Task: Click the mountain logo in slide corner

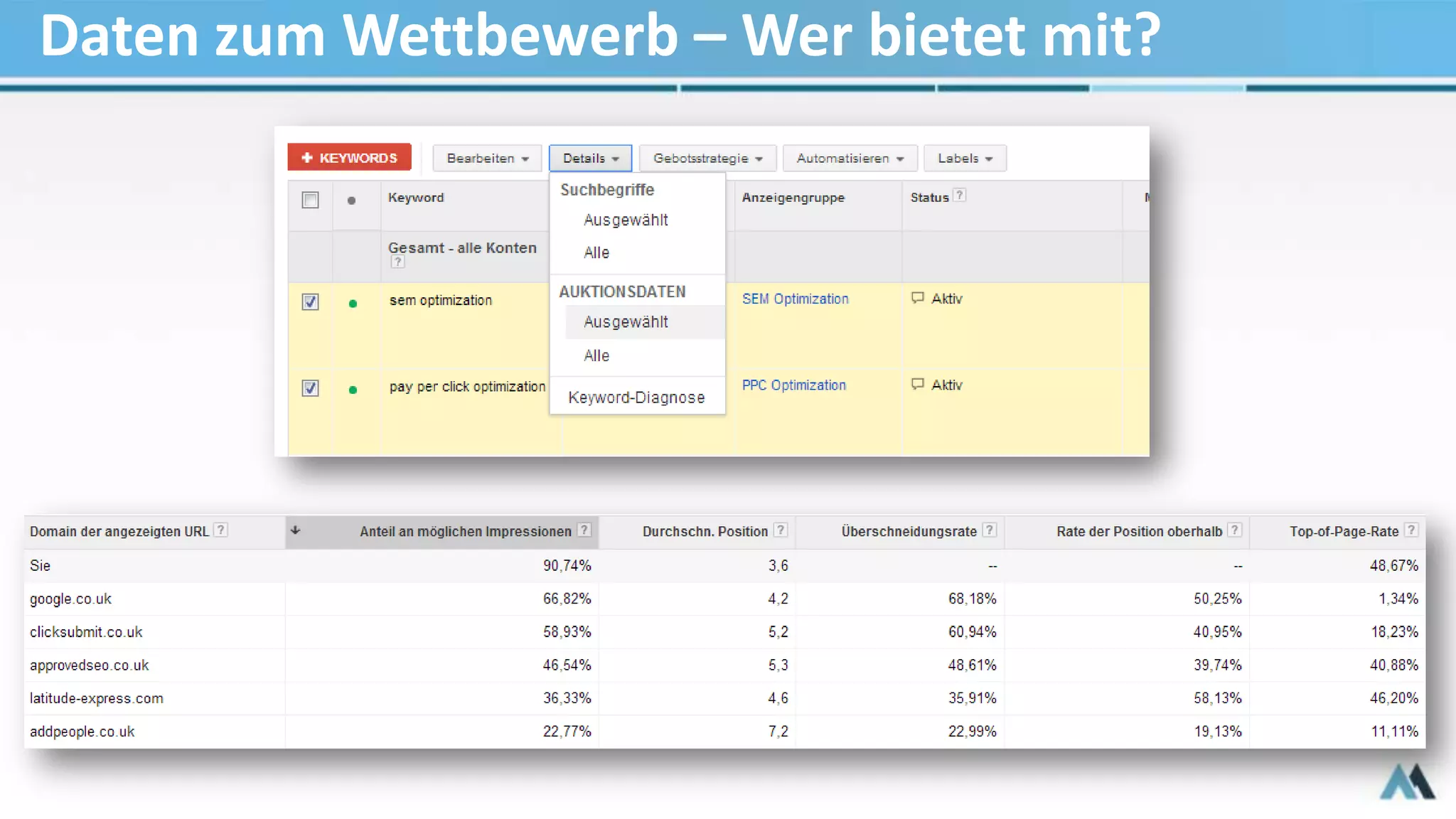Action: click(1407, 781)
